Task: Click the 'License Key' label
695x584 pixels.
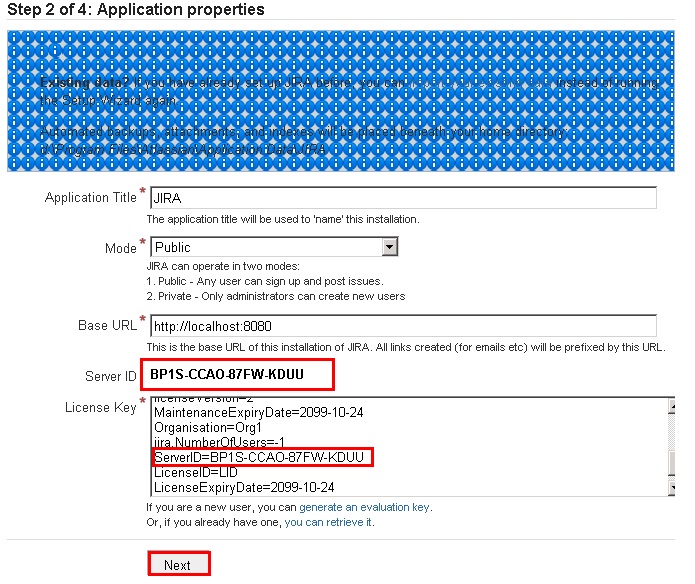Action: (101, 407)
